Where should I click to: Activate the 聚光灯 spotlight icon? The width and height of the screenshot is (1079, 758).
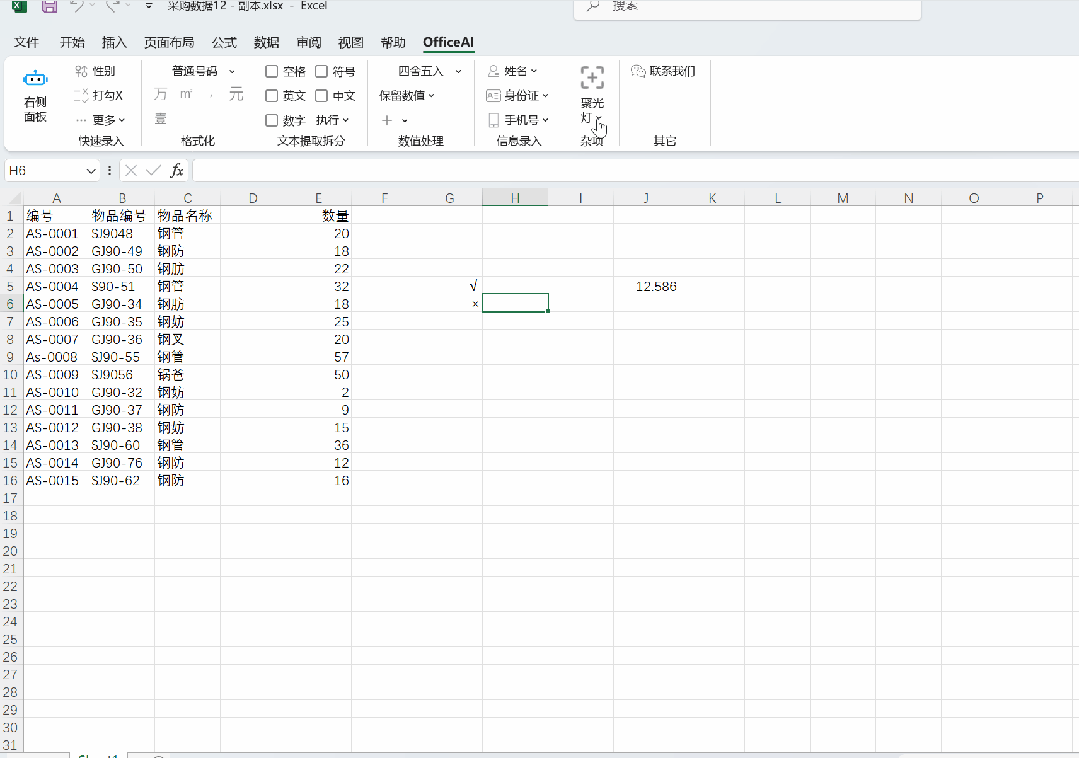[x=592, y=78]
